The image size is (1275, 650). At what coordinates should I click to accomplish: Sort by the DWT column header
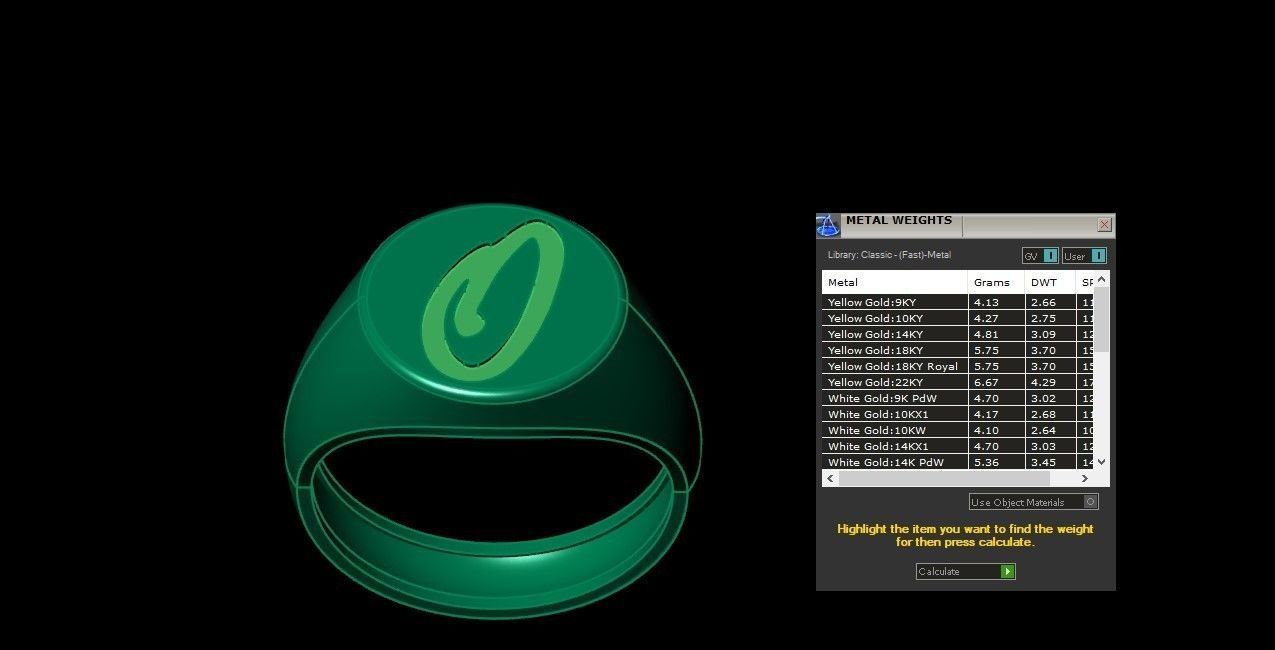(1050, 282)
